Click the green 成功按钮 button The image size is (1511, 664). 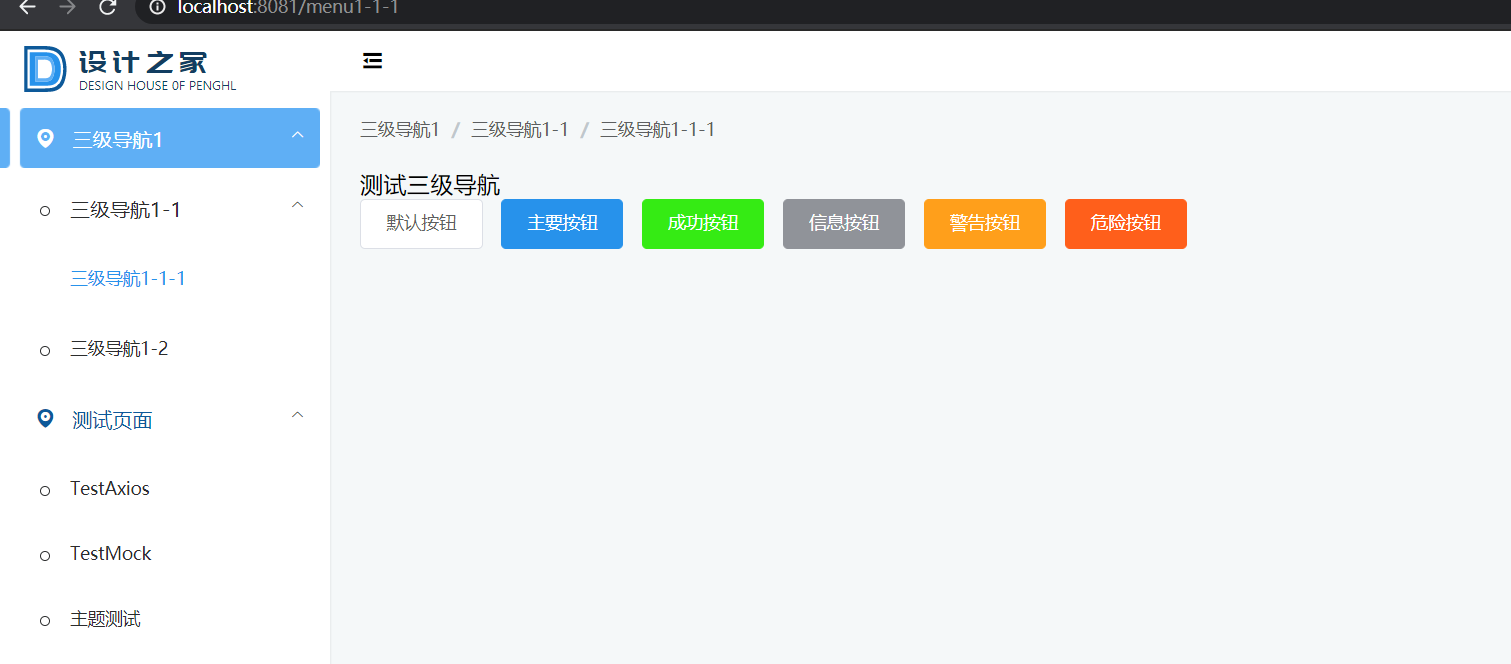(703, 223)
